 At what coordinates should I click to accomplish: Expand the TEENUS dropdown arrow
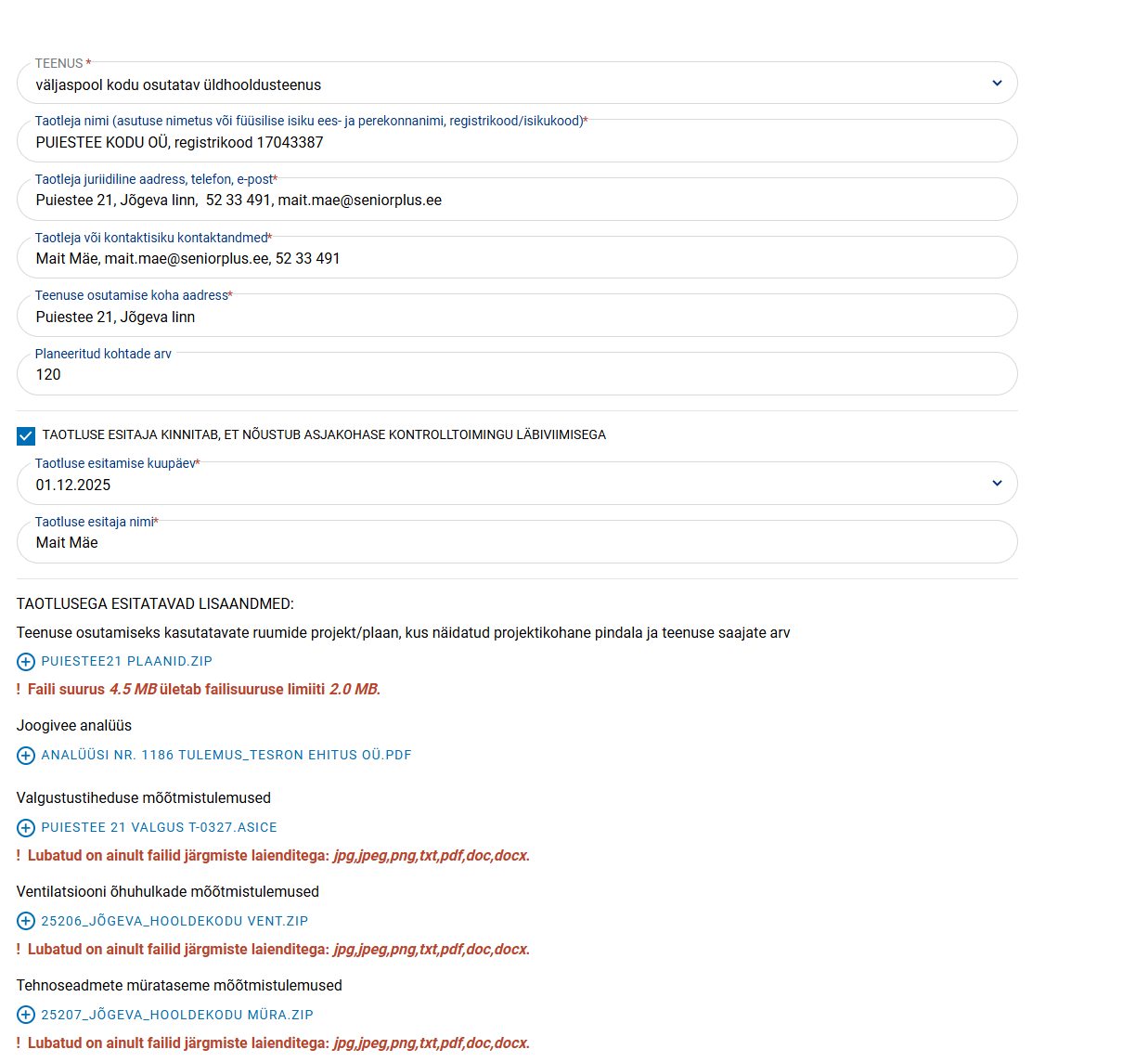[997, 84]
